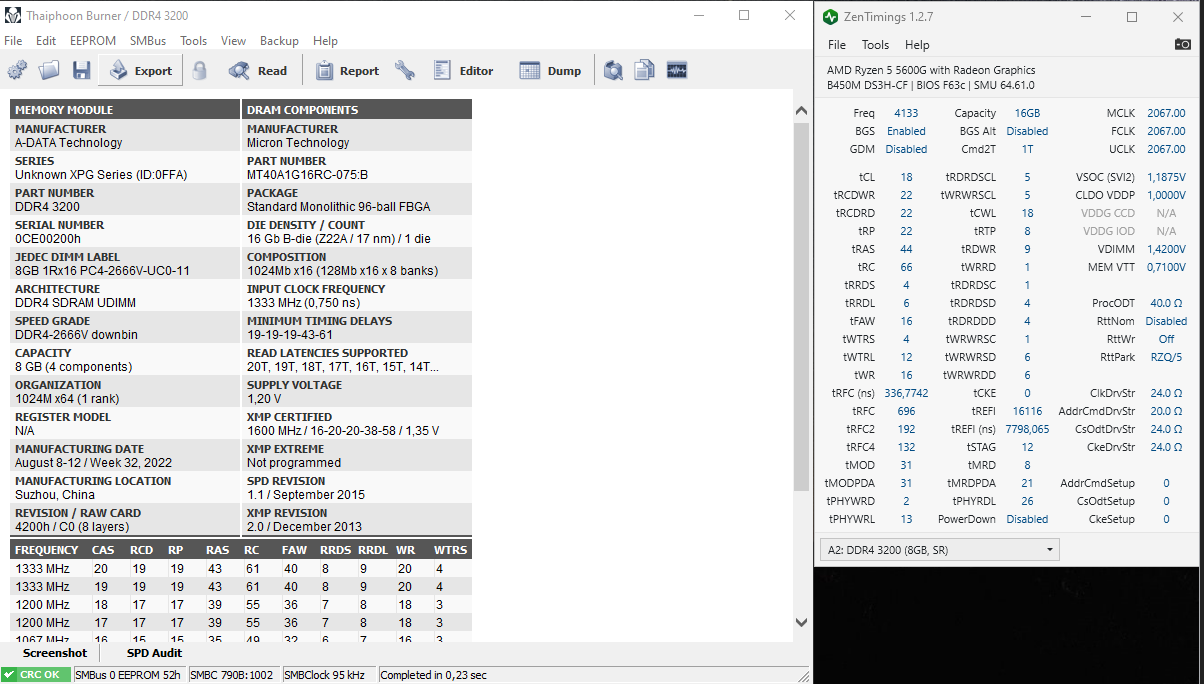Open the Backup menu

coord(279,41)
